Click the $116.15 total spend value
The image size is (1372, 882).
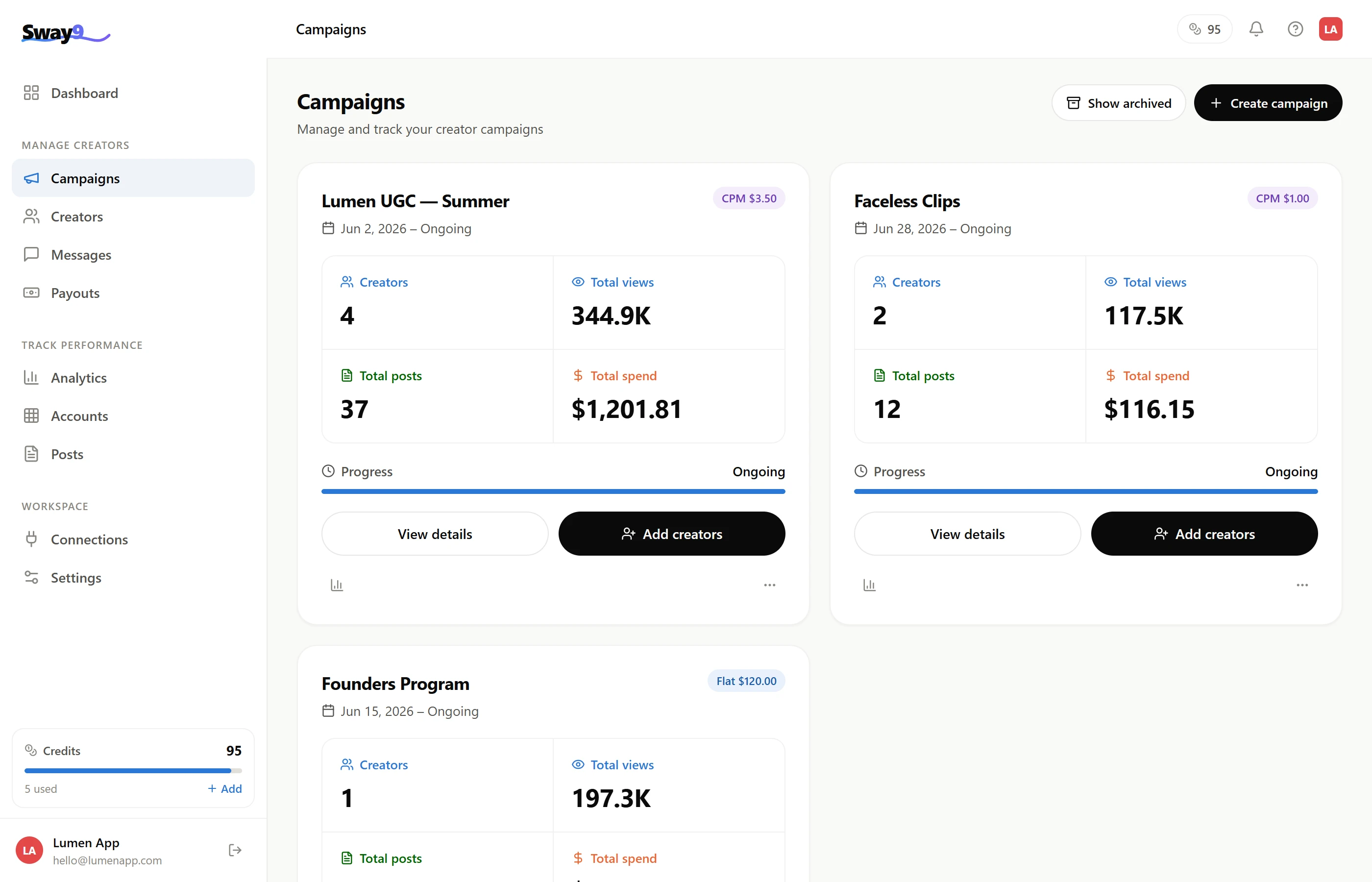(x=1149, y=409)
